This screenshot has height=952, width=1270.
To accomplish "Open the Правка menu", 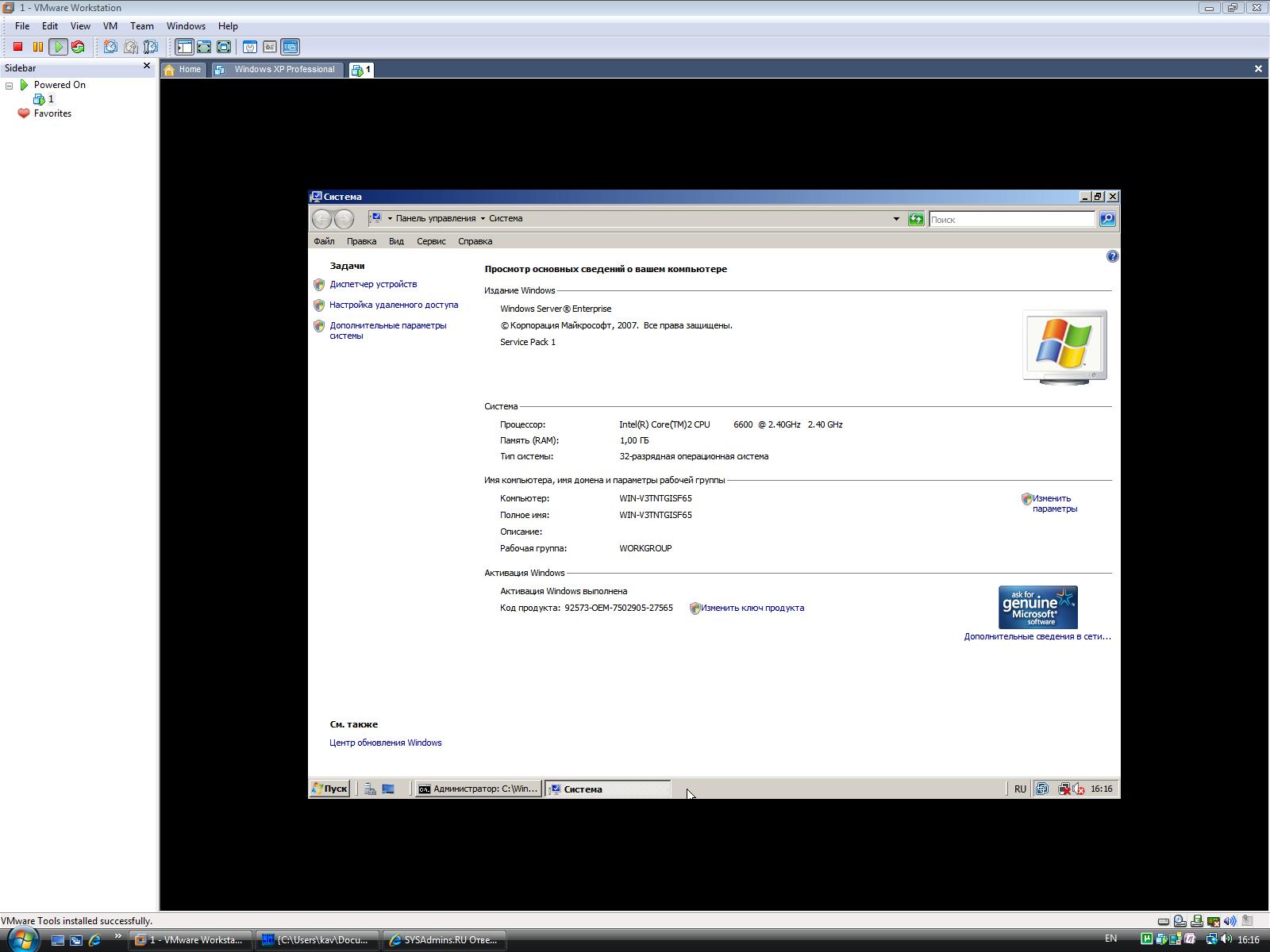I will pos(361,241).
